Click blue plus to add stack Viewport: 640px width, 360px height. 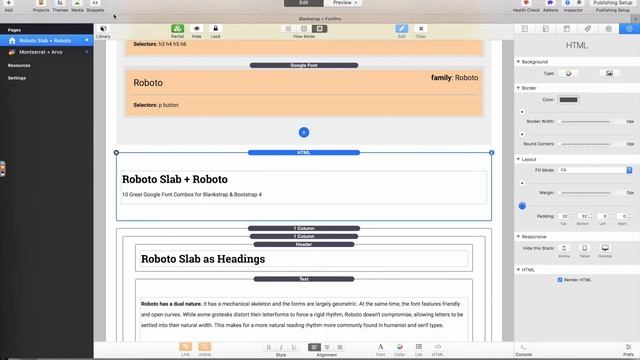click(x=304, y=132)
